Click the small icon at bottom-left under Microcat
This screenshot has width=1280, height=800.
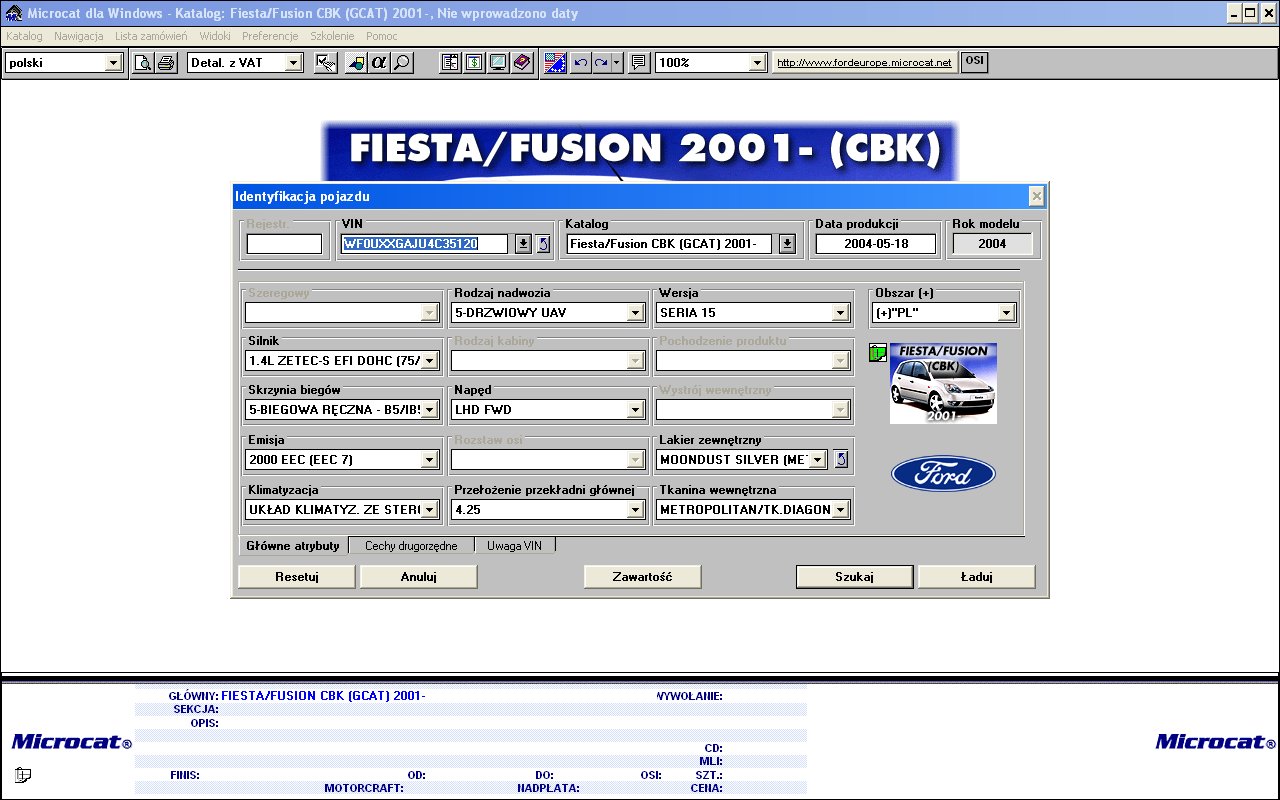click(23, 774)
